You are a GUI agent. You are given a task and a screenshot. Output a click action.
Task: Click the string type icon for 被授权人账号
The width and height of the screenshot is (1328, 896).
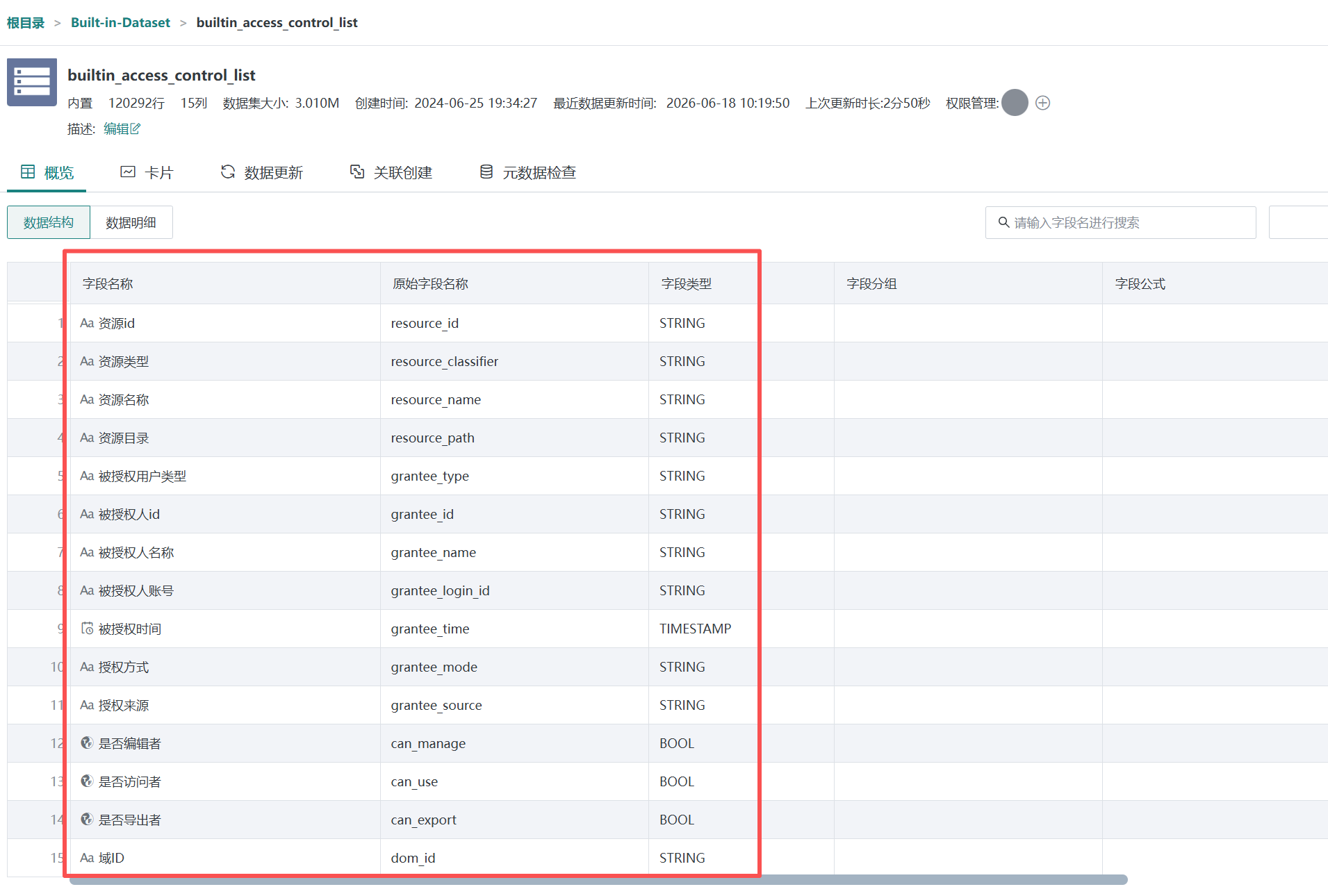(x=87, y=590)
